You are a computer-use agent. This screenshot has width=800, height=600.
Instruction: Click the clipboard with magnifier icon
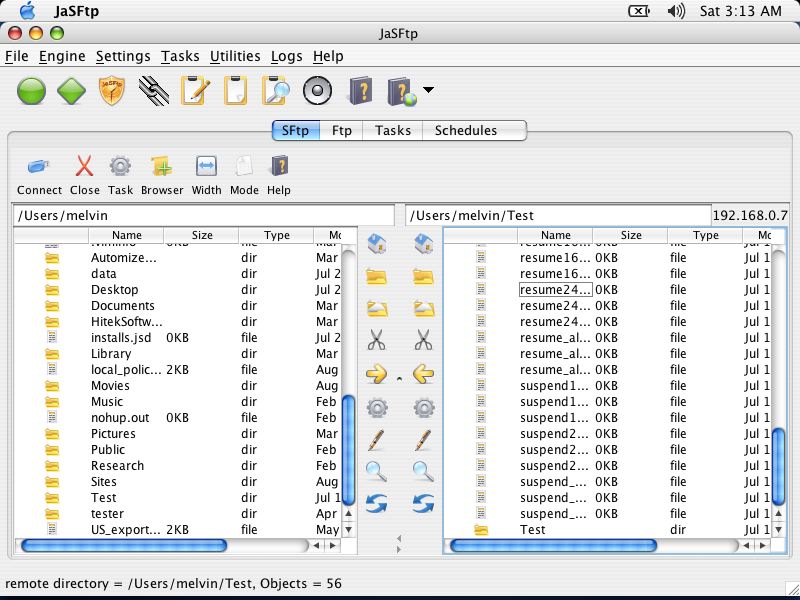pos(276,91)
